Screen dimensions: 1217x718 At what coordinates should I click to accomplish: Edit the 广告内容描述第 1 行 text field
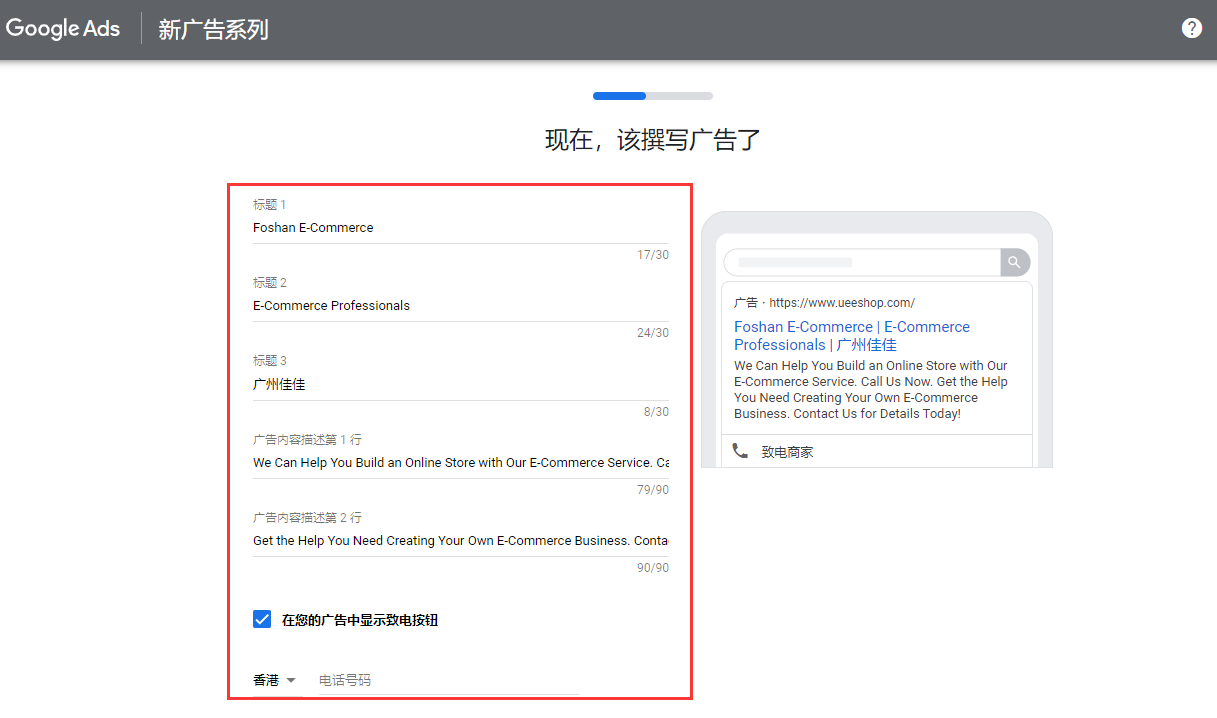pos(460,462)
